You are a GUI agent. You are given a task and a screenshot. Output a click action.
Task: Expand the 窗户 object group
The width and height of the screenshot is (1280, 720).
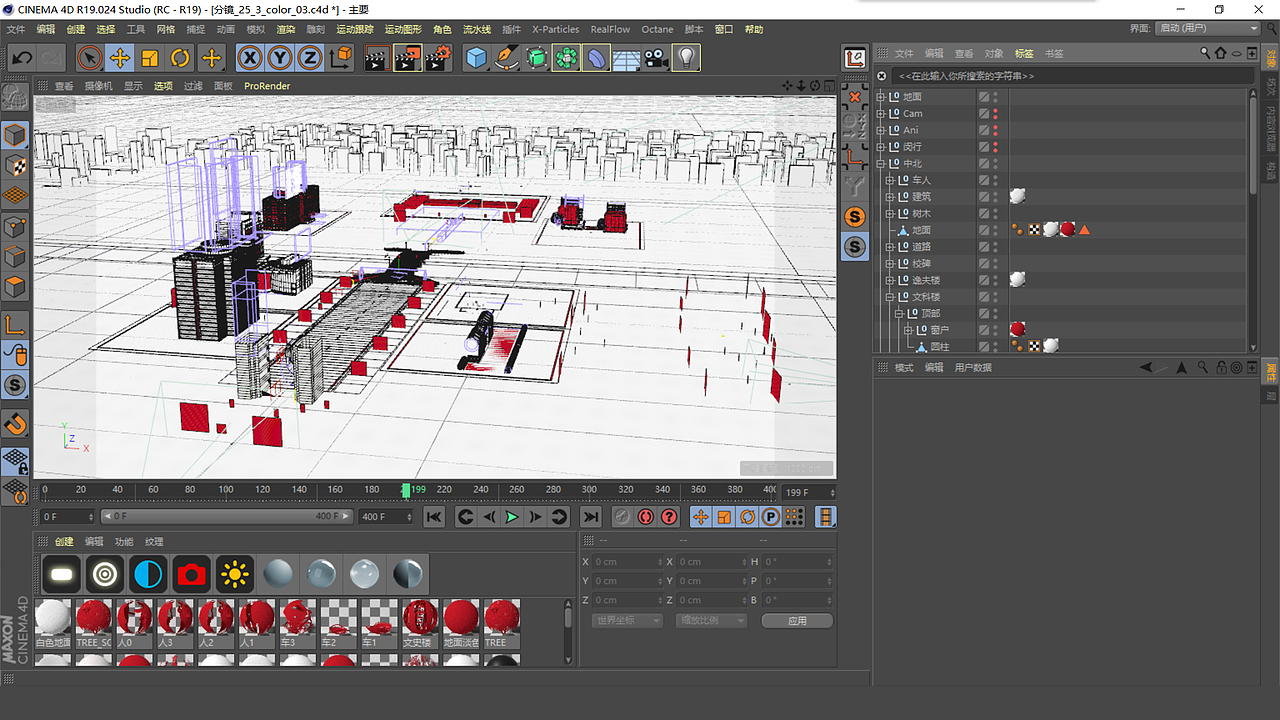point(908,330)
